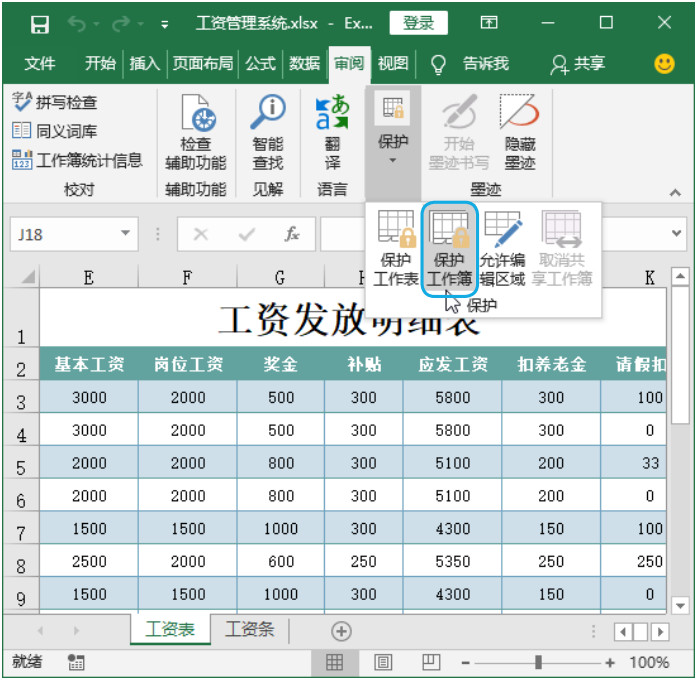Click the zoom slider handle
The height and width of the screenshot is (681, 697).
[538, 662]
